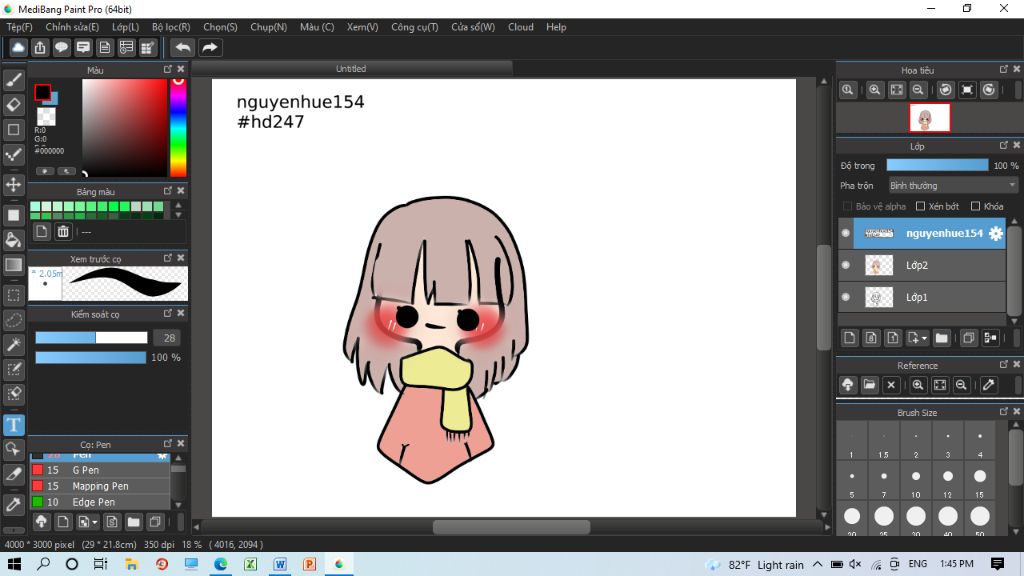Screen dimensions: 1024x576
Task: Activate the Text tool
Action: click(14, 425)
